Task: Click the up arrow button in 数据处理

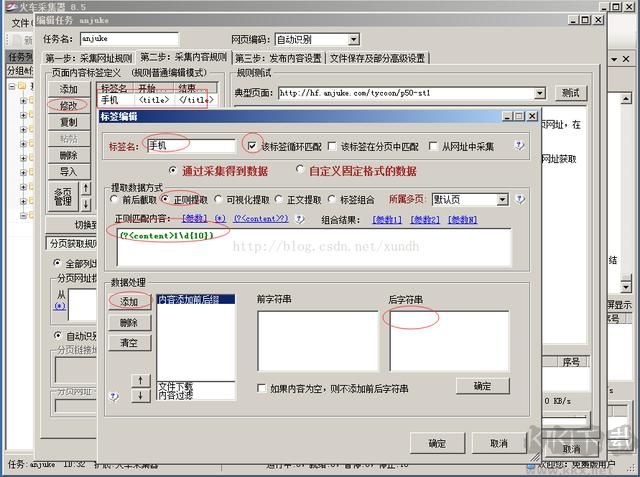Action: click(x=141, y=380)
